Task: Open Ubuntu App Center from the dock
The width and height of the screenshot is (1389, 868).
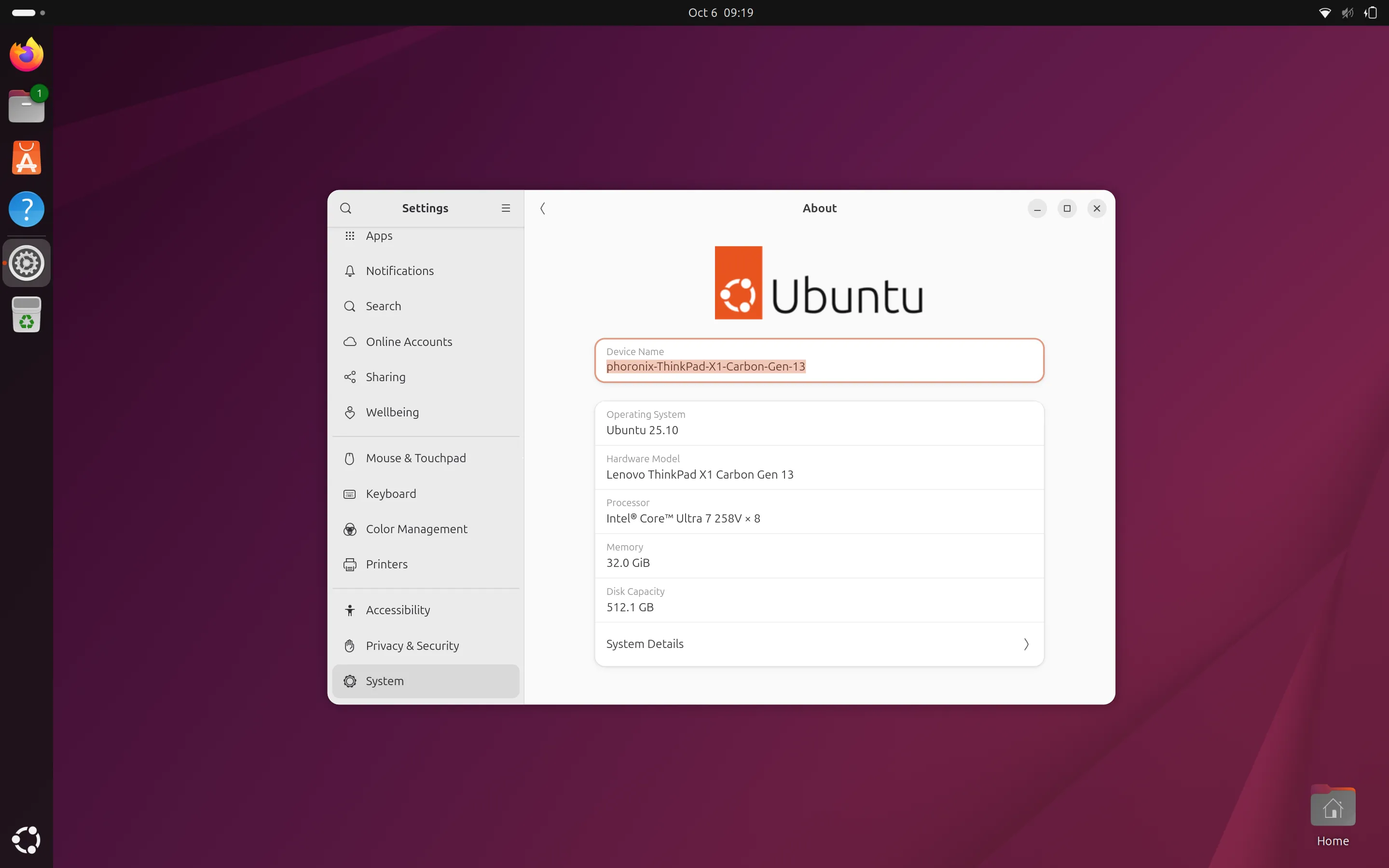Action: tap(26, 157)
